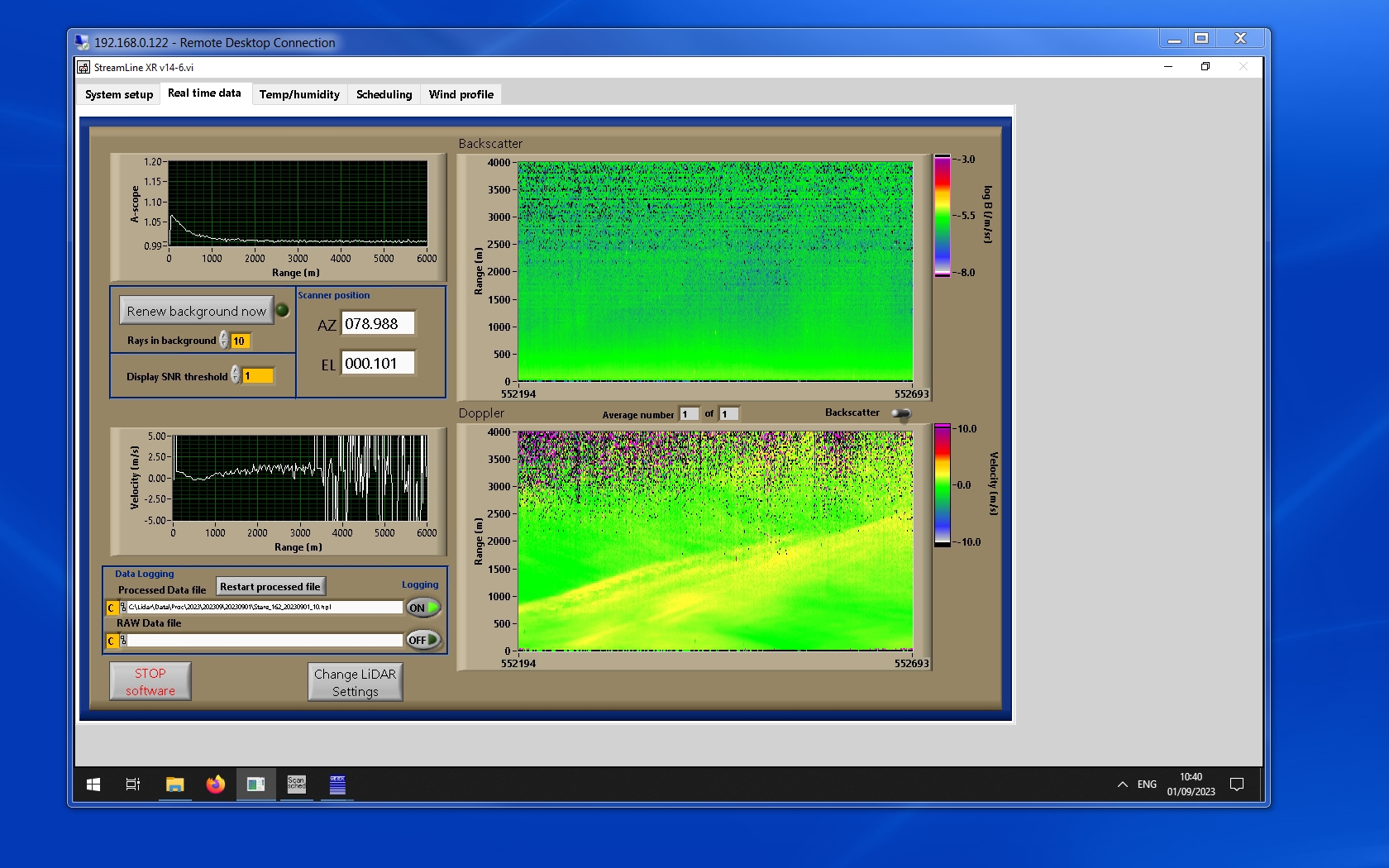Show hidden system tray icons
This screenshot has width=1389, height=868.
pos(1122,785)
